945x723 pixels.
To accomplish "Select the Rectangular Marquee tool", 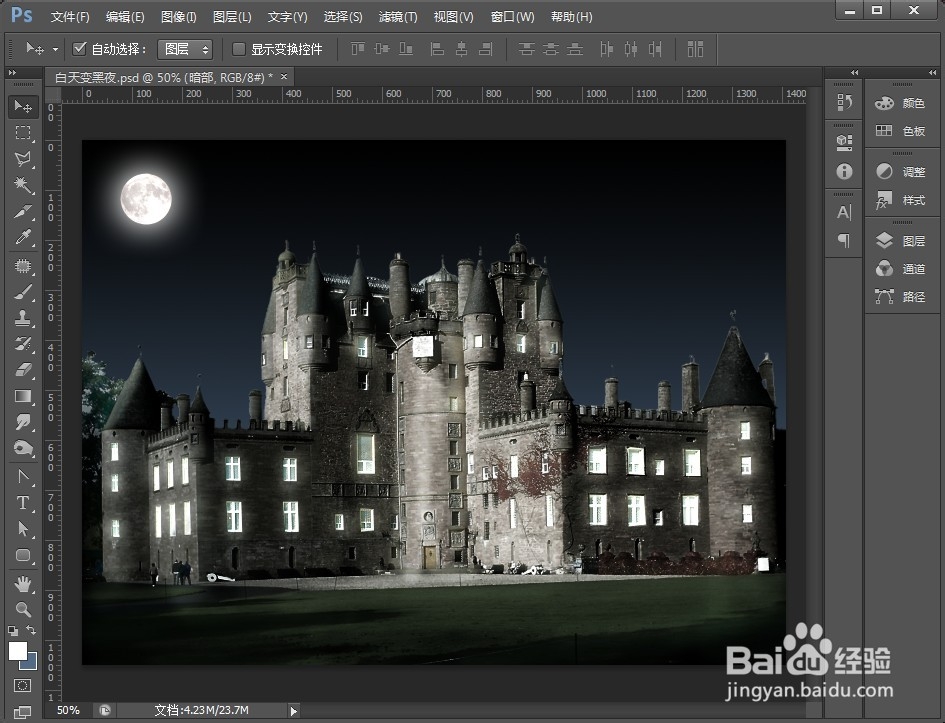I will (23, 133).
